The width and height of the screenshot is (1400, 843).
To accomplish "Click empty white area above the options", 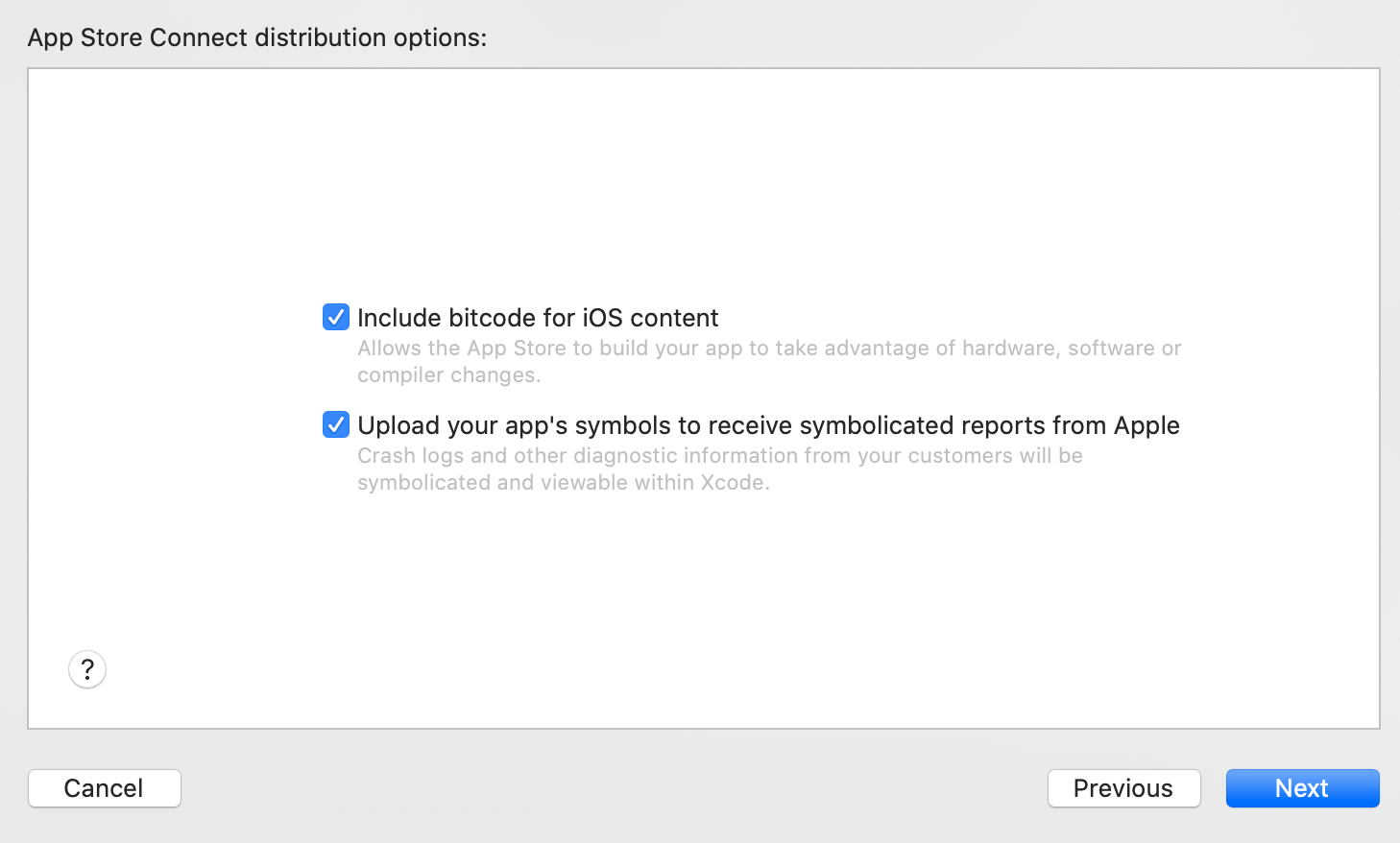I will point(703,182).
